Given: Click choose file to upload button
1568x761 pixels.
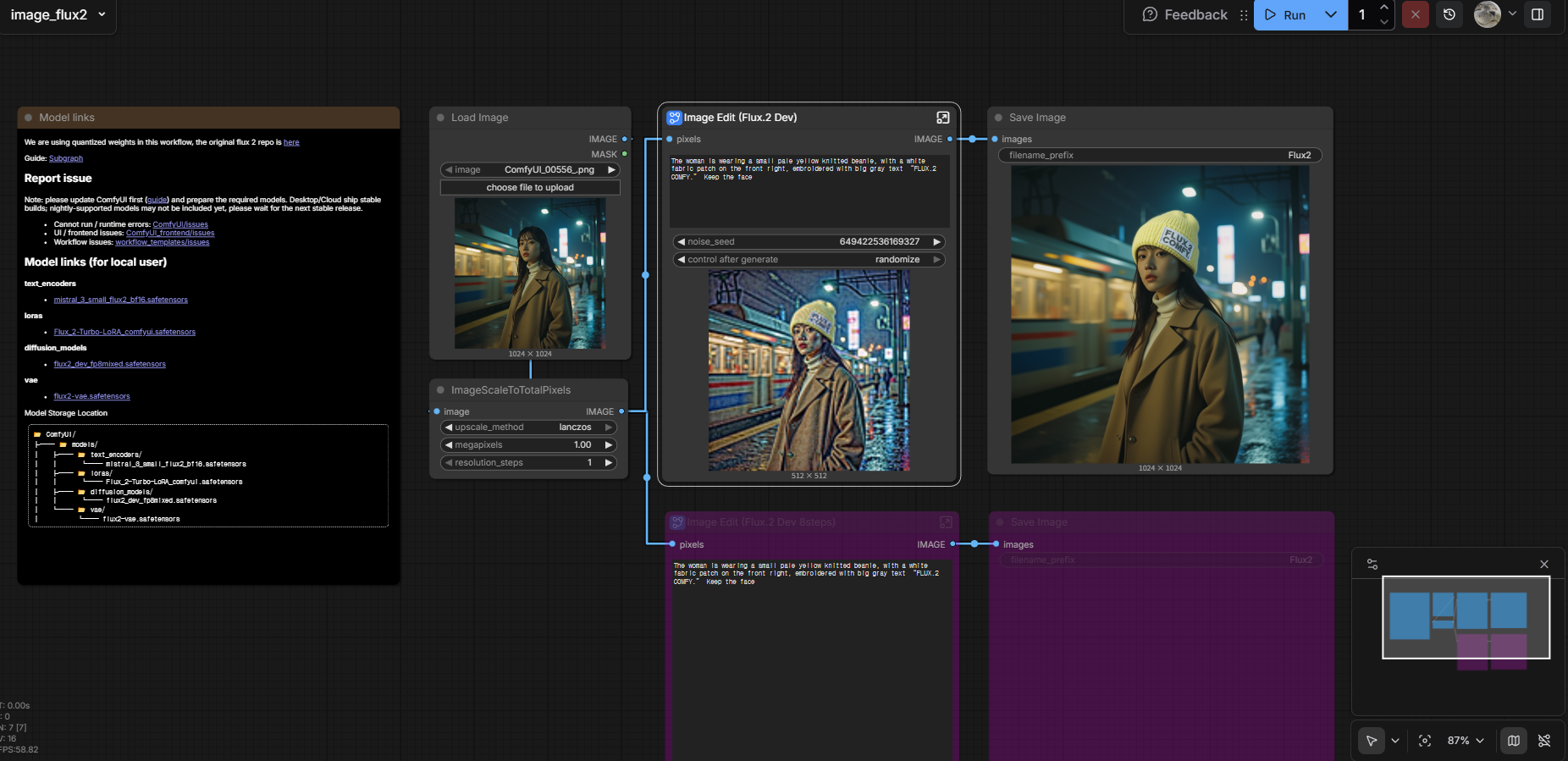Looking at the screenshot, I should point(530,188).
